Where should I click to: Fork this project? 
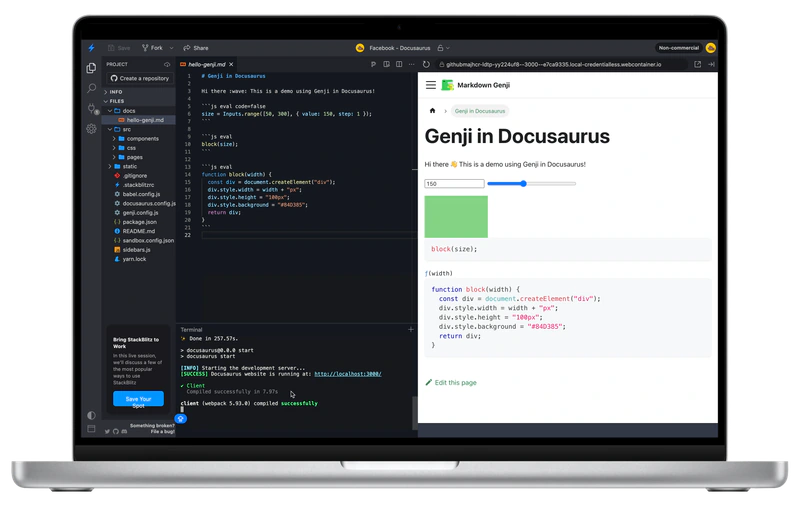[x=152, y=48]
